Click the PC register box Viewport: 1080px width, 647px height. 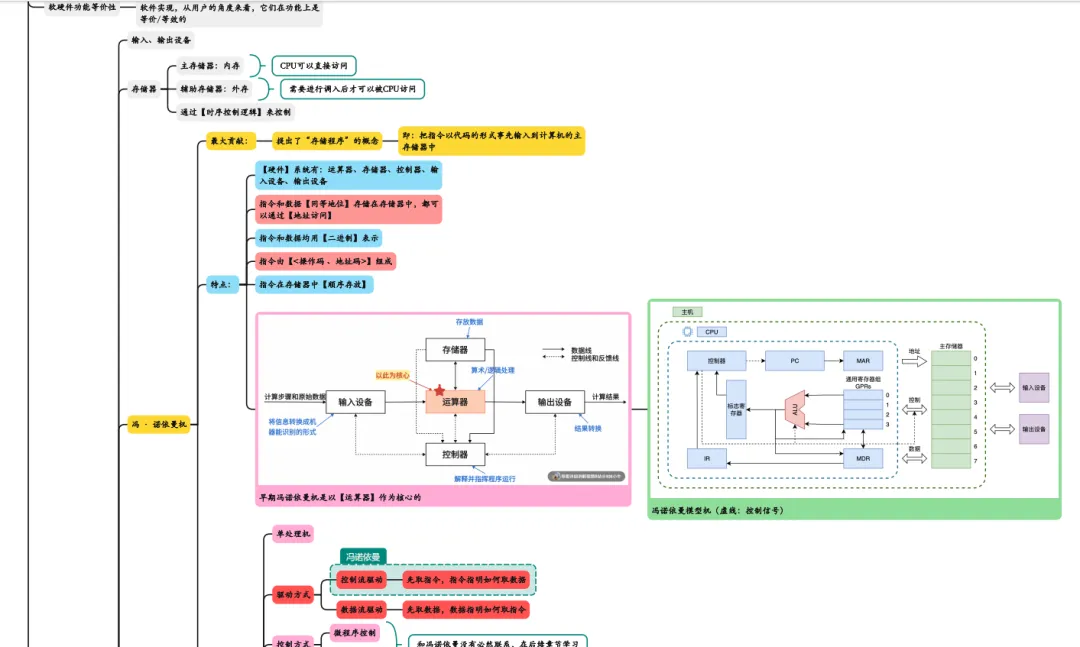[x=794, y=360]
